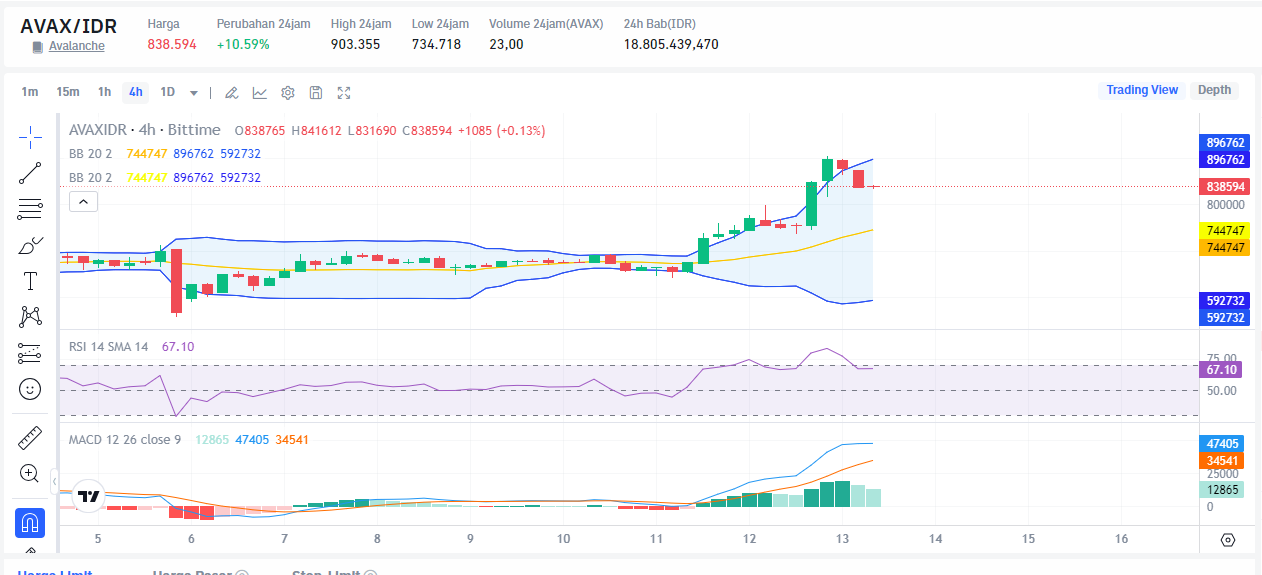
Task: Select the brush drawing tool
Action: point(30,245)
